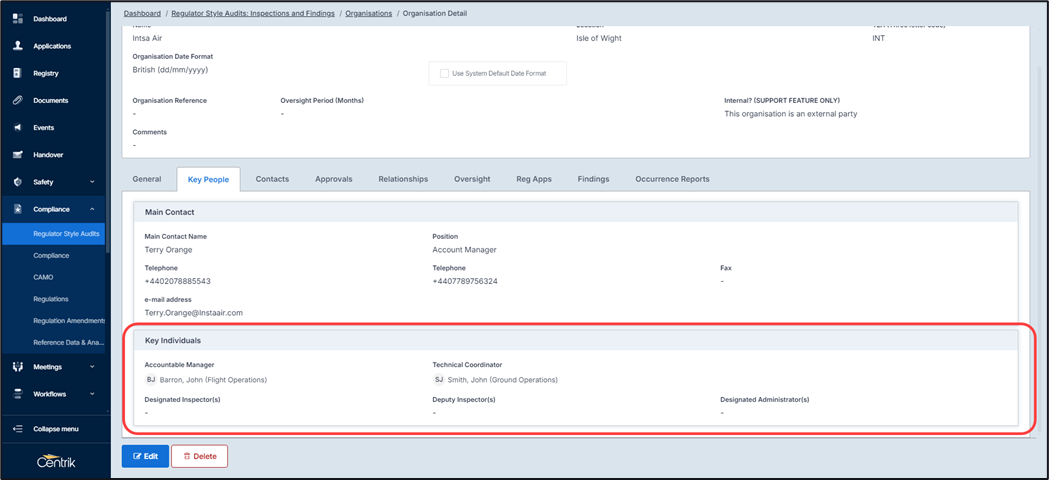This screenshot has height=480, width=1049.
Task: Collapse the Compliance menu section
Action: coord(92,209)
